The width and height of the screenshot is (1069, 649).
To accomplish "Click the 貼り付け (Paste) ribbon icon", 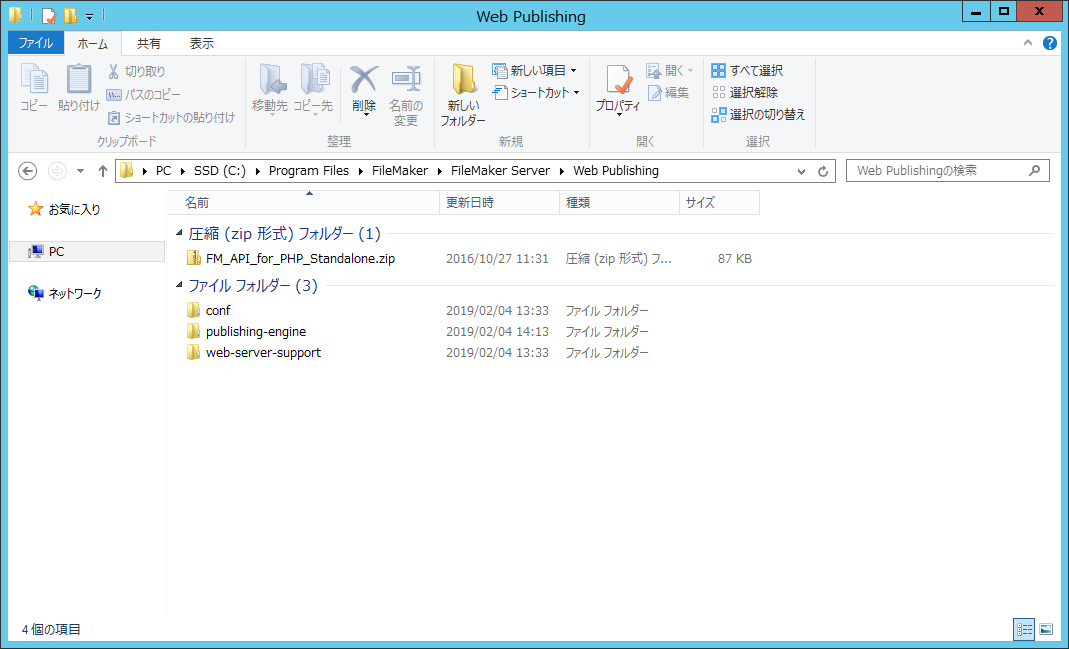I will click(x=79, y=79).
